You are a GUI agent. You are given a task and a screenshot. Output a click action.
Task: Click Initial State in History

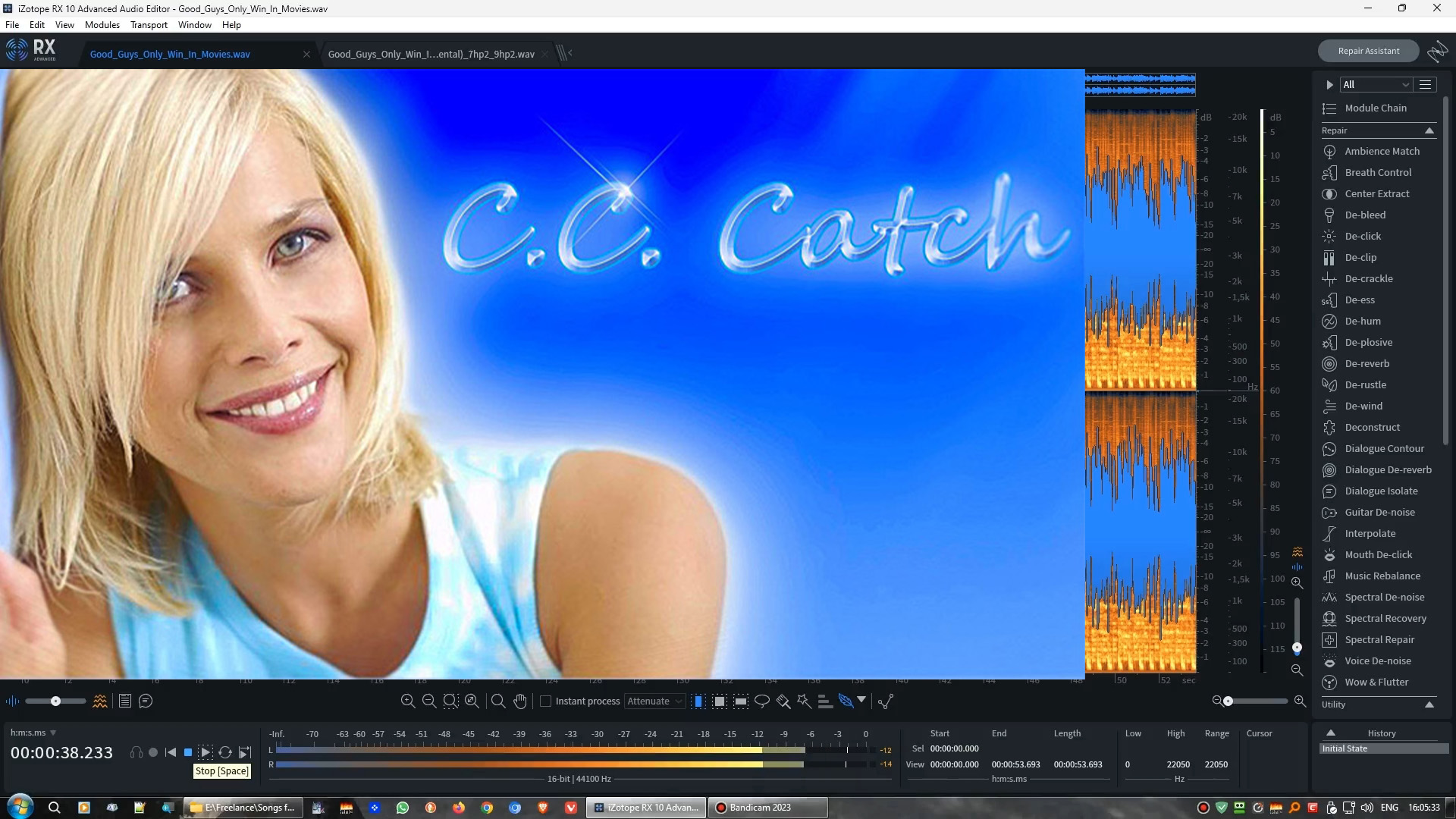[1345, 749]
